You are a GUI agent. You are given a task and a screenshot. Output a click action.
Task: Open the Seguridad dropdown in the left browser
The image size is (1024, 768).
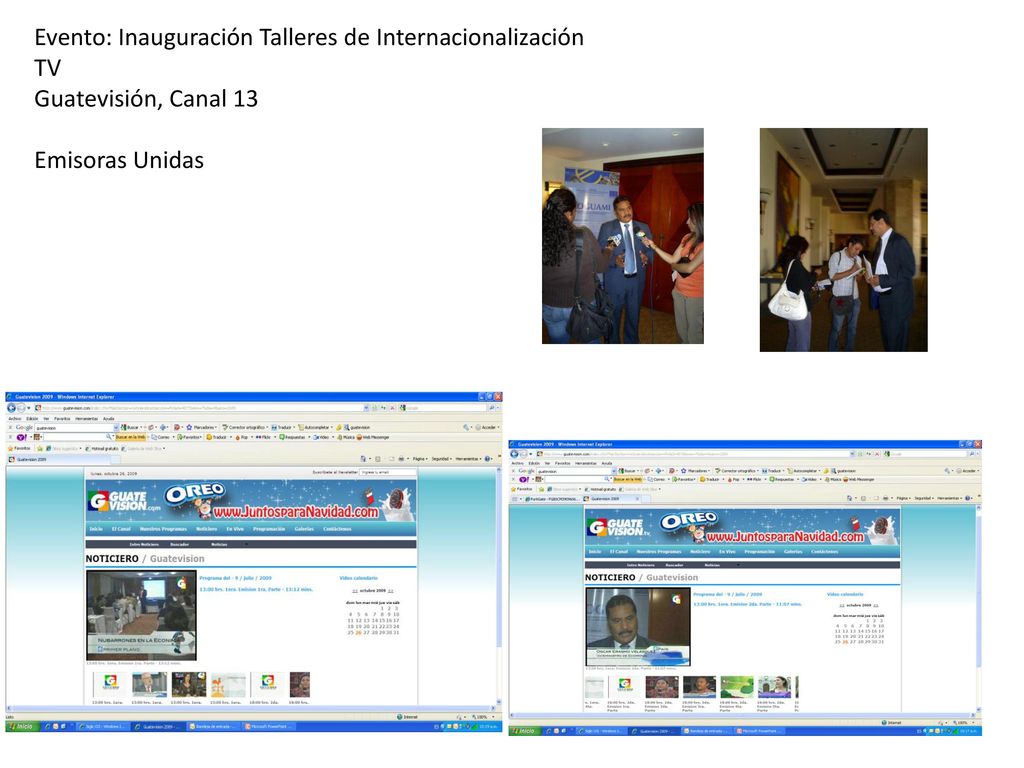(x=441, y=458)
